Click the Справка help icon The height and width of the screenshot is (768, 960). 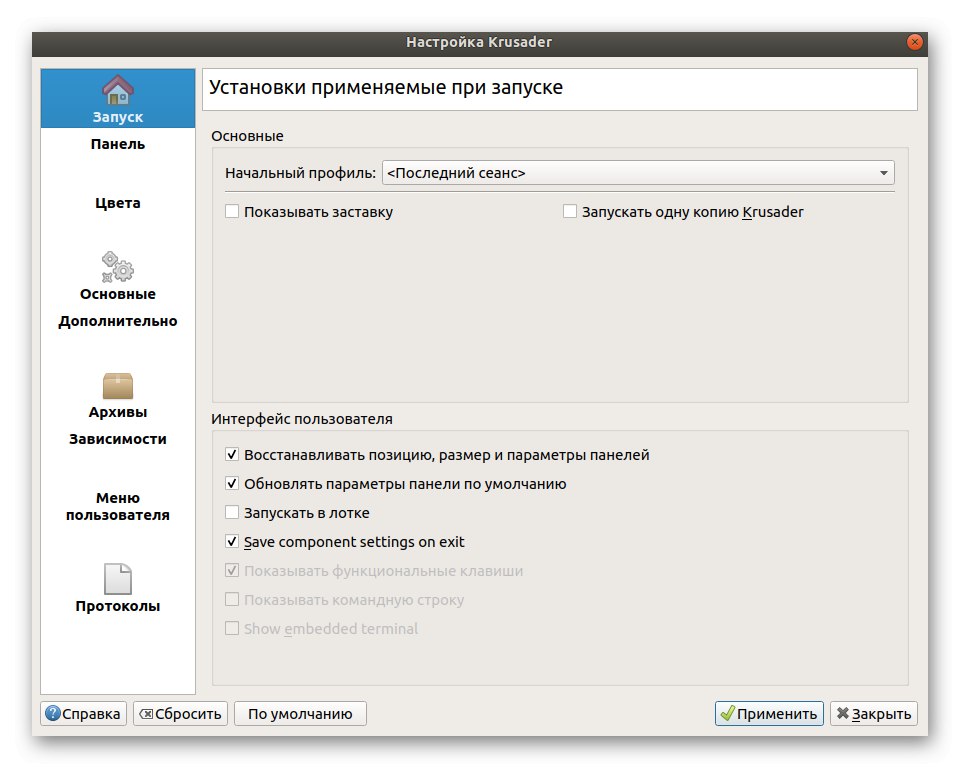53,714
